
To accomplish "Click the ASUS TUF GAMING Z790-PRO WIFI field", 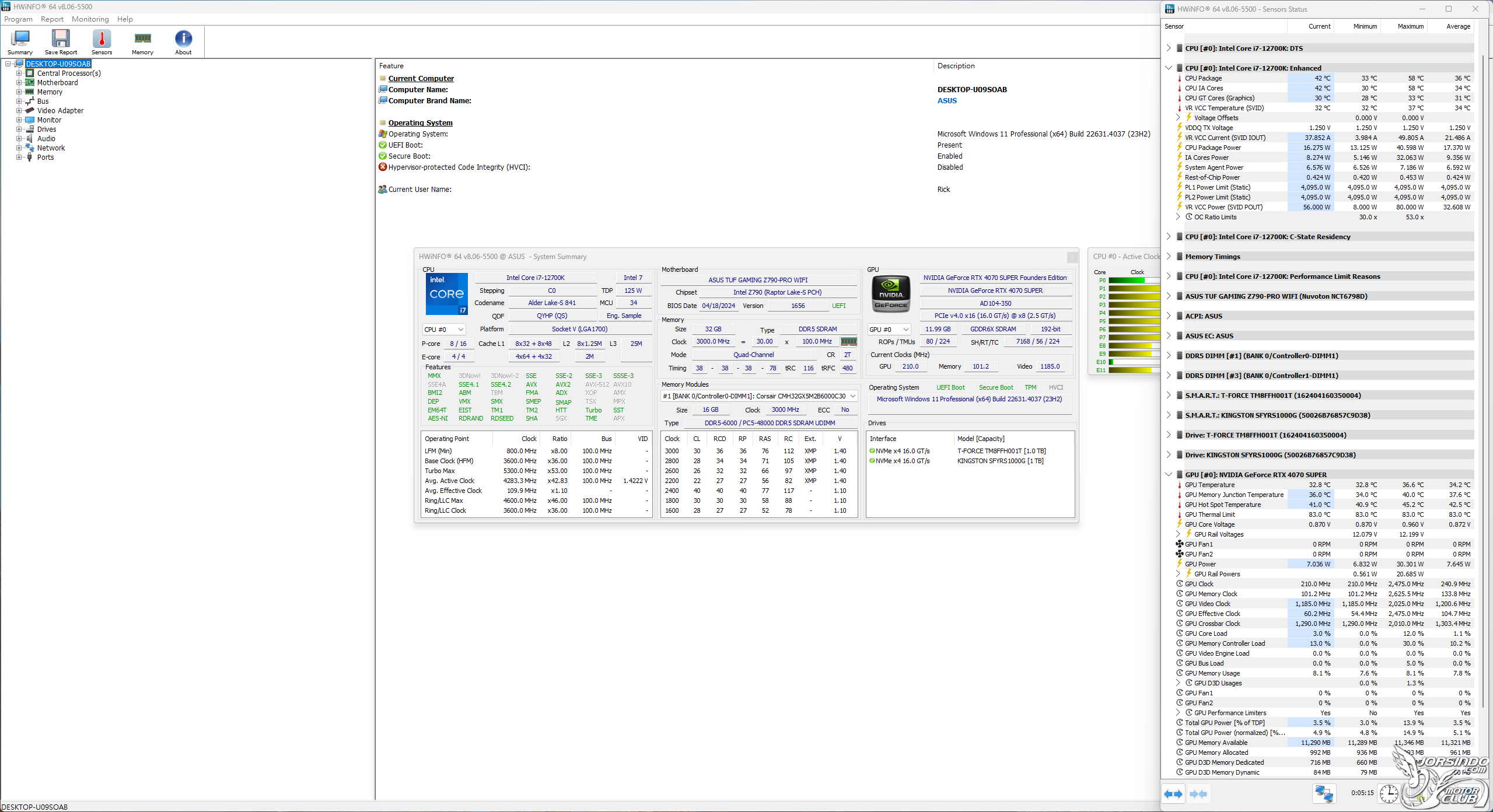I will pyautogui.click(x=758, y=280).
